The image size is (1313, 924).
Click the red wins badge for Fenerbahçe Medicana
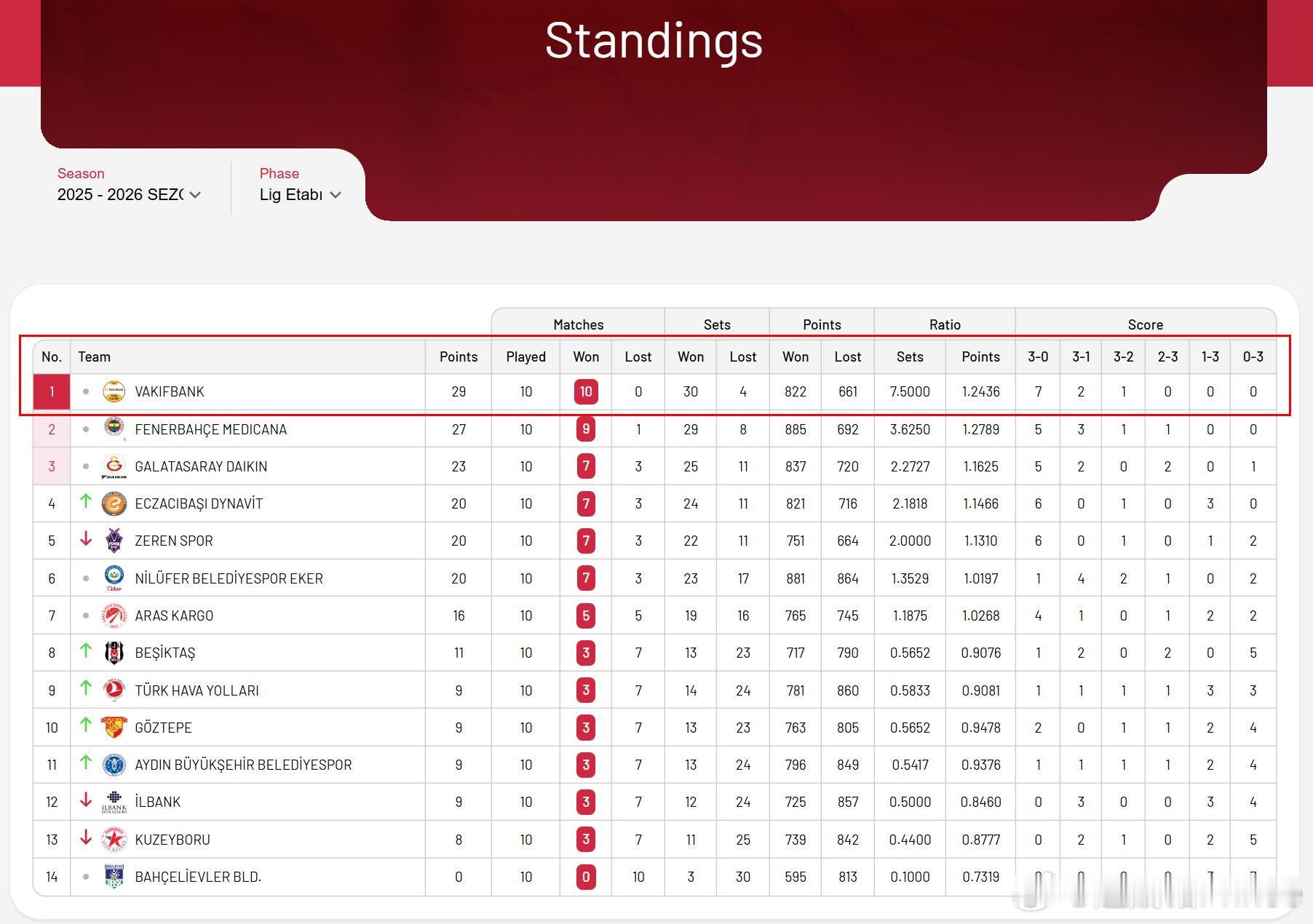(x=586, y=429)
